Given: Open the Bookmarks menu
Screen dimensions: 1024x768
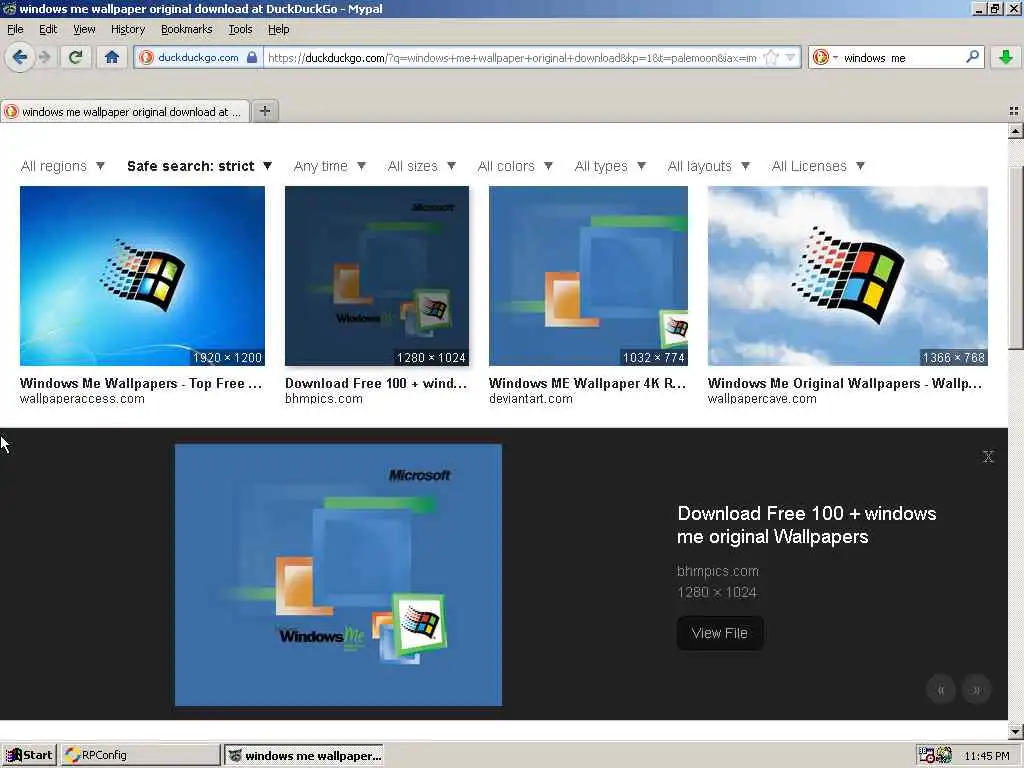Looking at the screenshot, I should point(187,29).
